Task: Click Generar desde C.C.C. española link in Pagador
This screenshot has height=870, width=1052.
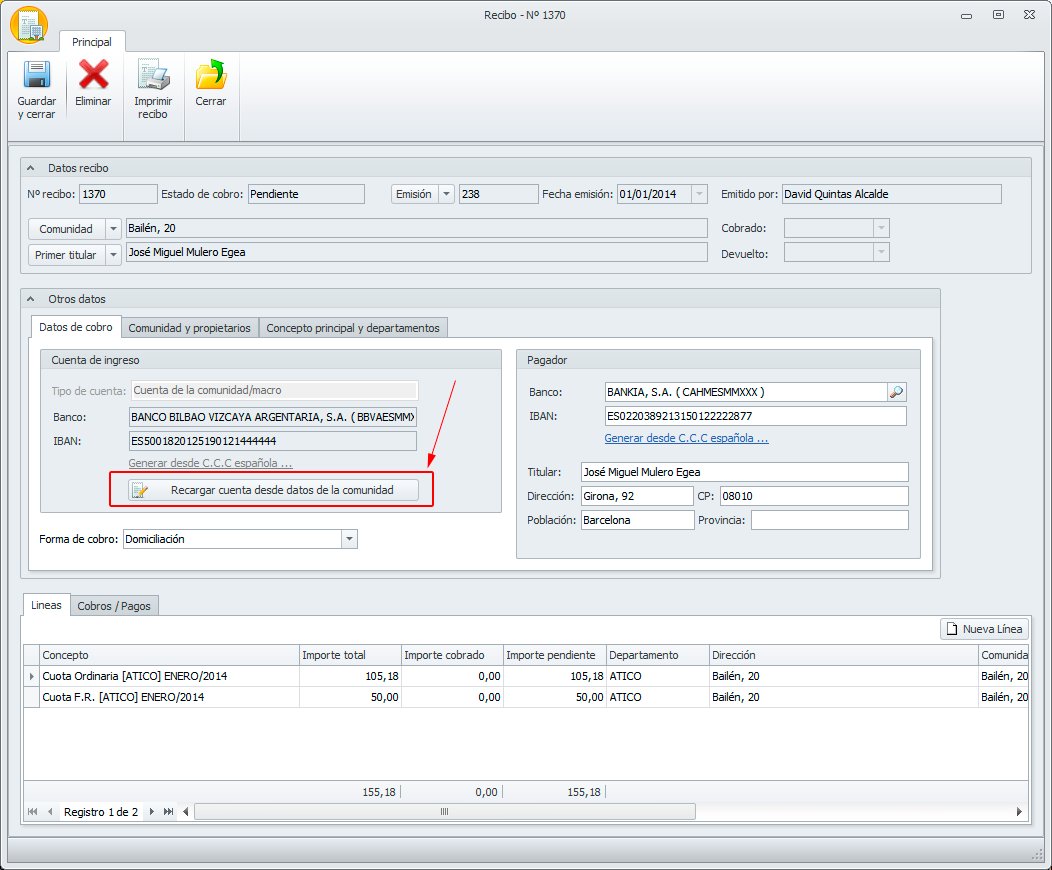Action: 686,438
